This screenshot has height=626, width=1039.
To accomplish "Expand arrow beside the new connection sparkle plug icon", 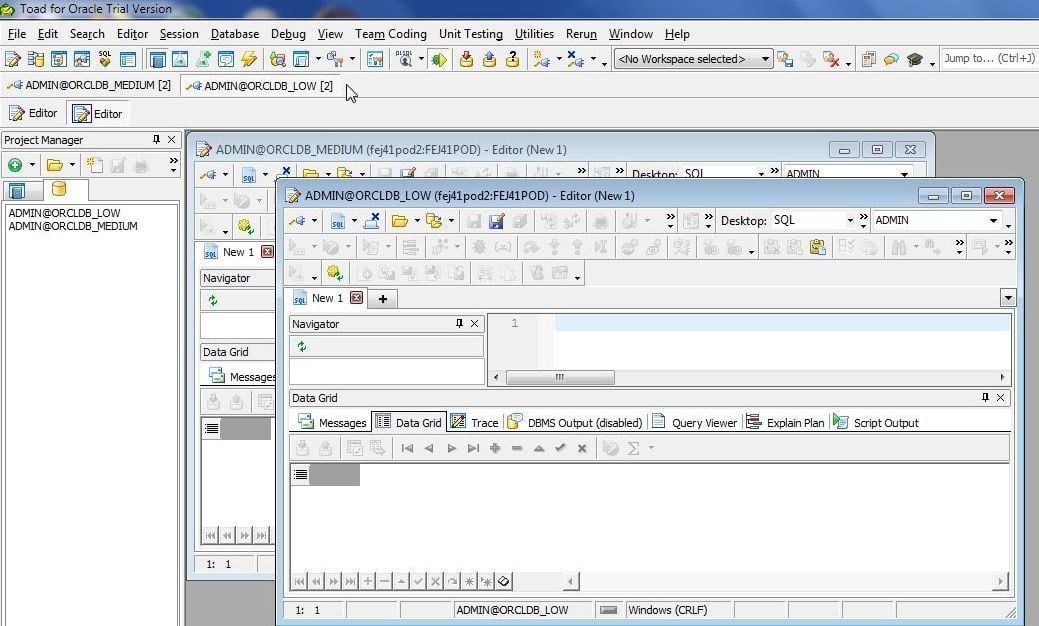I will pos(559,59).
